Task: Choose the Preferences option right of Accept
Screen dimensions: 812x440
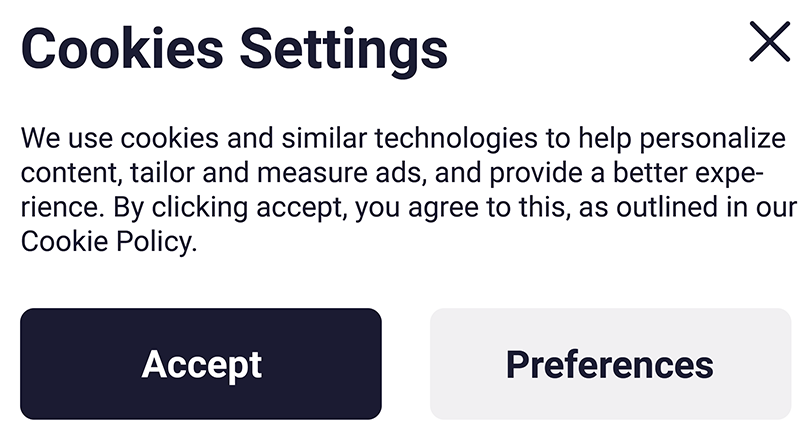Action: click(610, 364)
